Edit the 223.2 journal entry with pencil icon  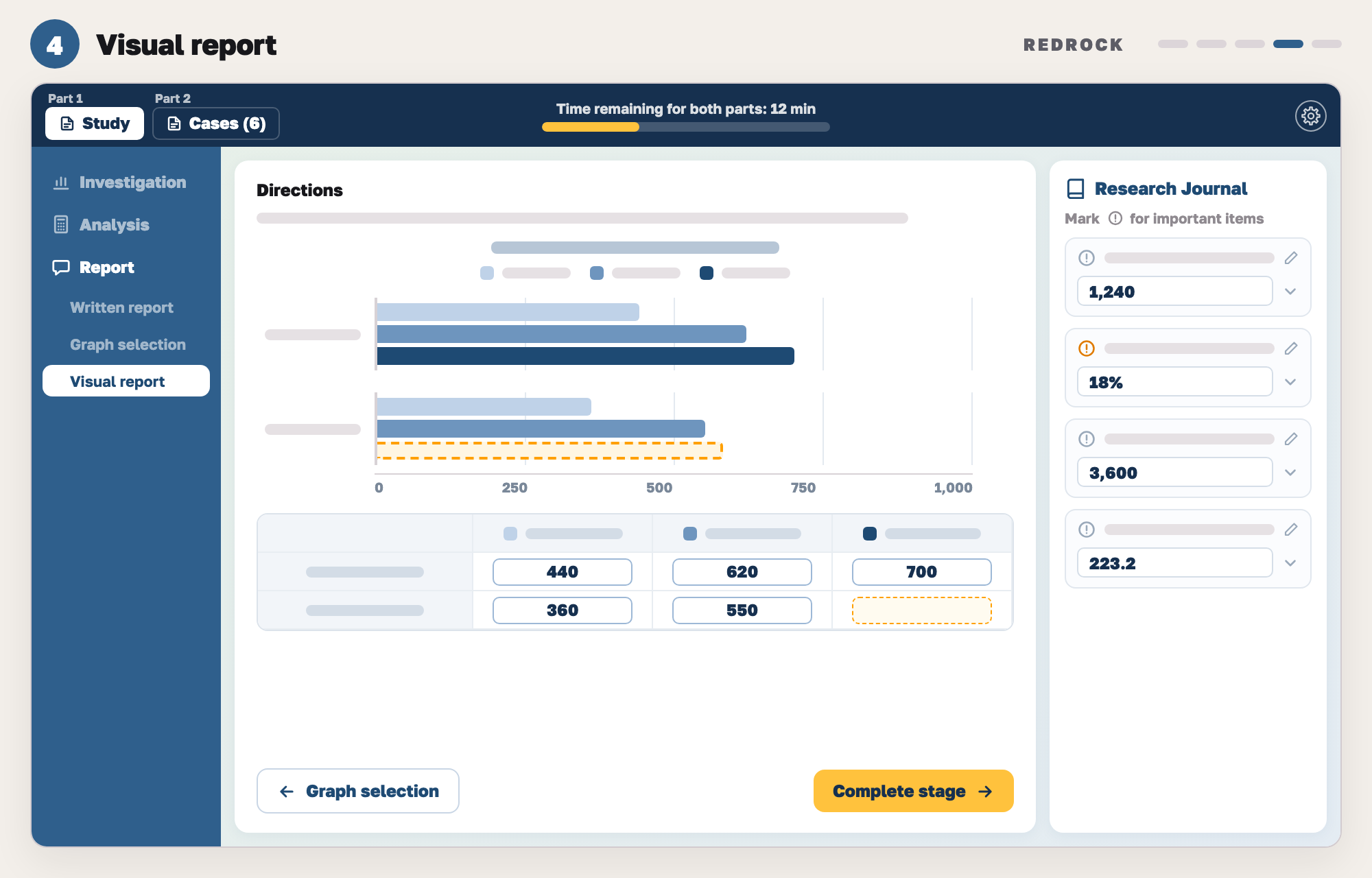pos(1291,530)
